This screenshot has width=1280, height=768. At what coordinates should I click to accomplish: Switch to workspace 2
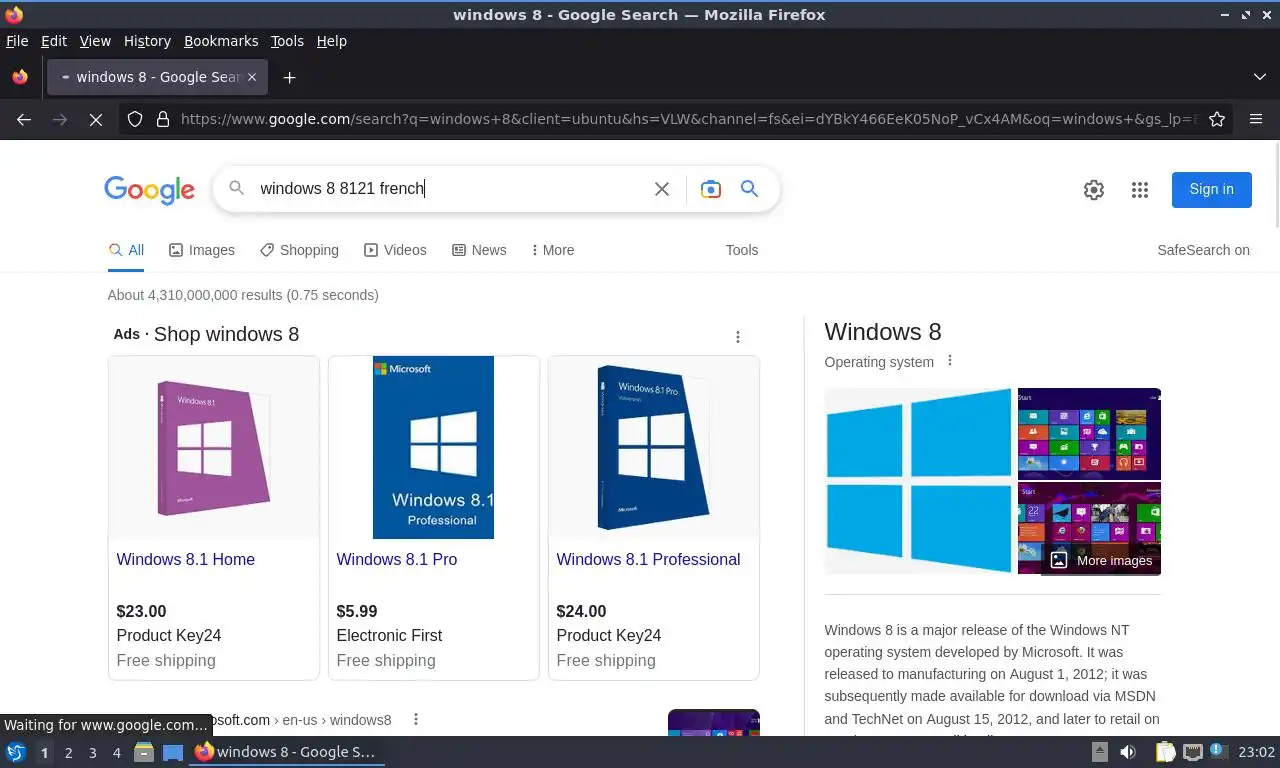click(68, 753)
